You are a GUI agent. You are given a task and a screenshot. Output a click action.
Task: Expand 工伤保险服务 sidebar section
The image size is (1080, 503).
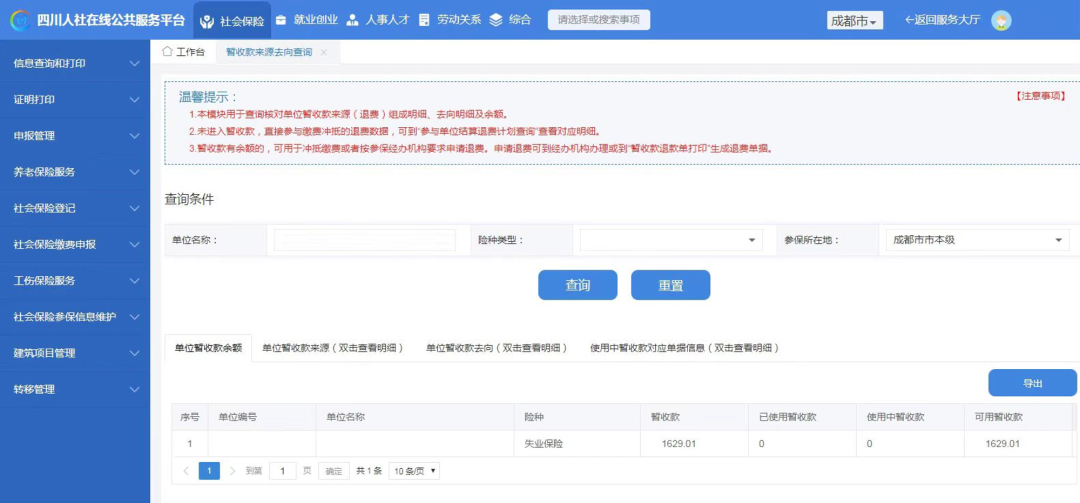click(x=75, y=280)
